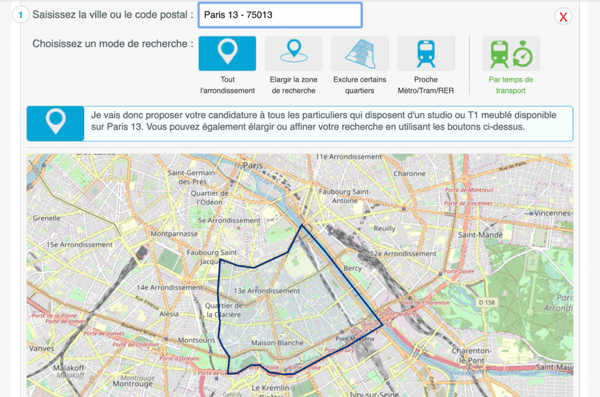The height and width of the screenshot is (397, 600).
Task: Click the Proche Métro/Tram/RER label
Action: pos(426,85)
